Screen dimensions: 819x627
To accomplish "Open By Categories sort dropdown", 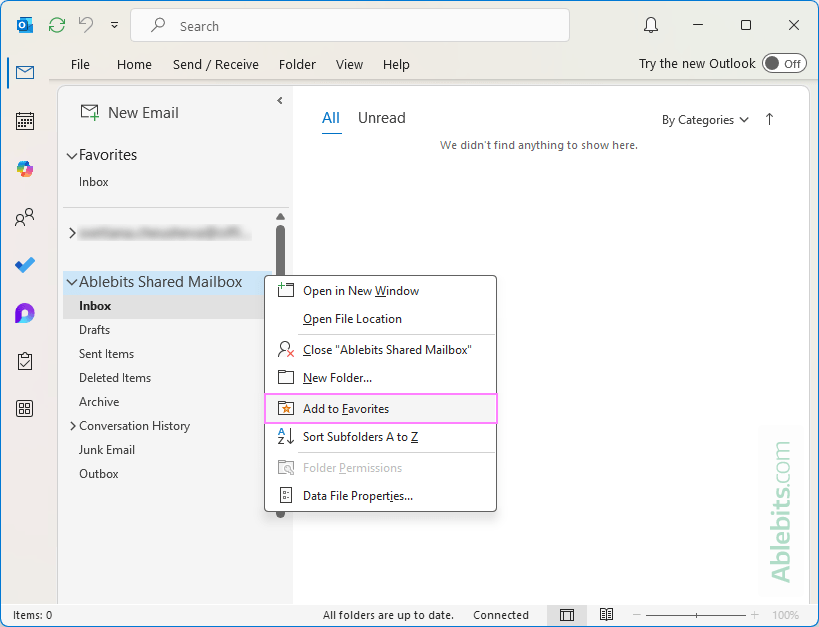I will click(705, 120).
